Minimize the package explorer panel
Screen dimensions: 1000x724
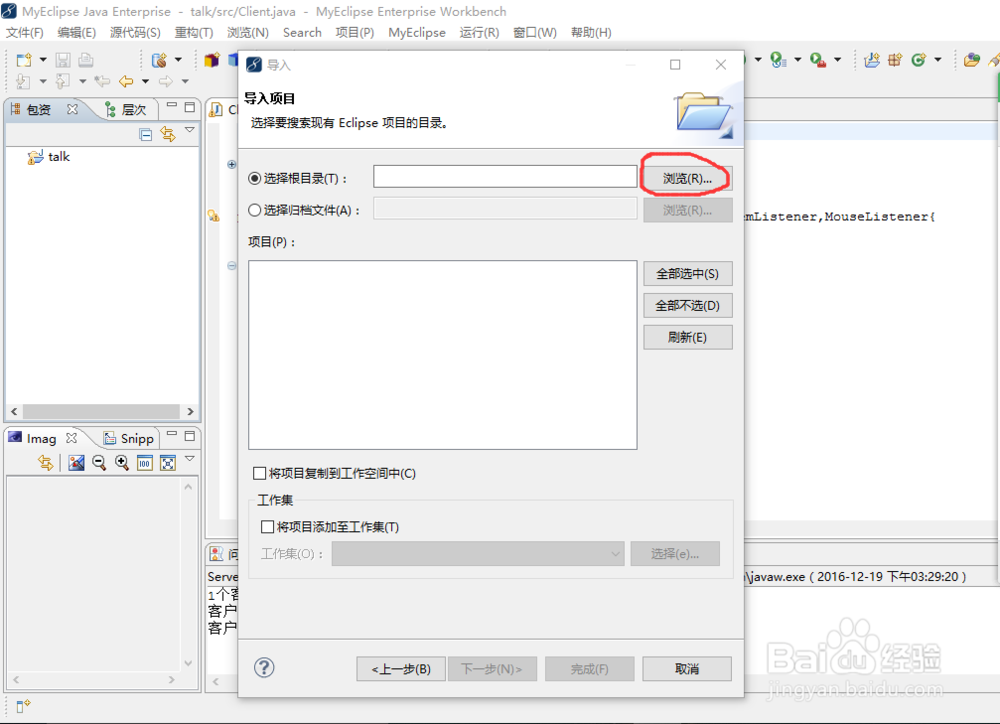click(x=172, y=107)
